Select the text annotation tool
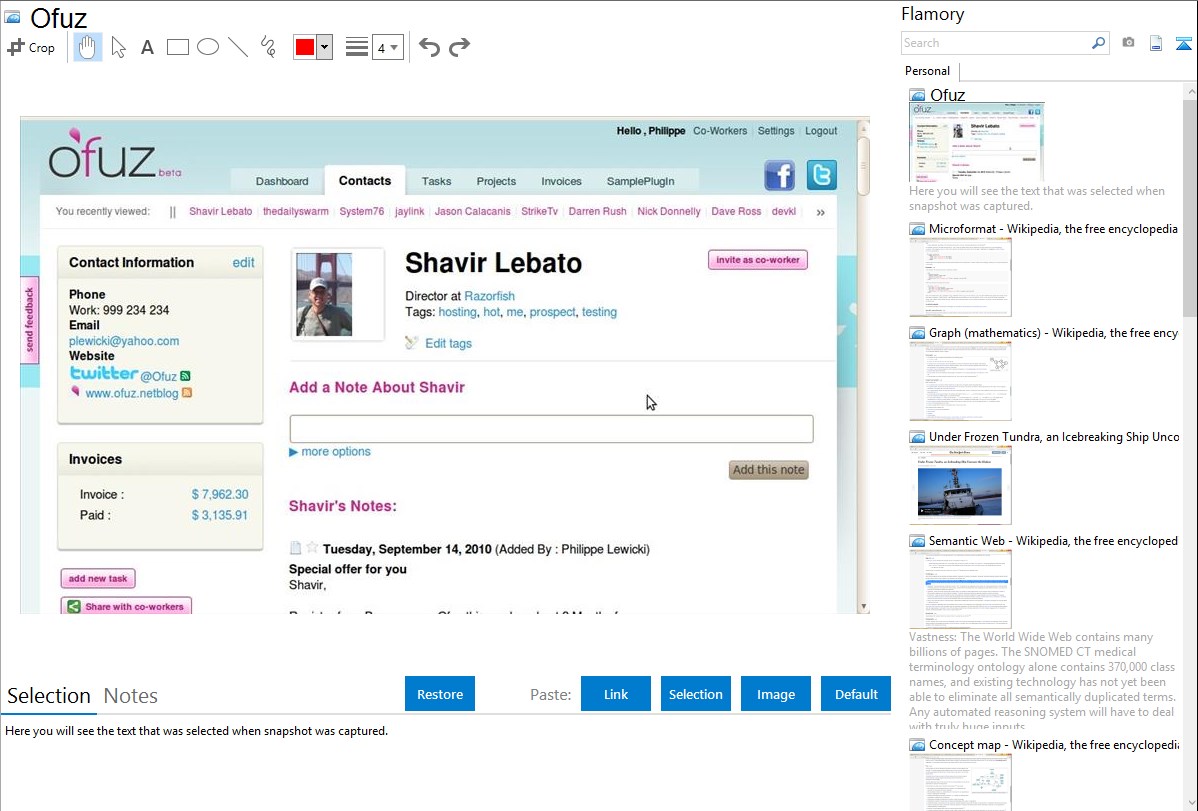 pos(147,47)
